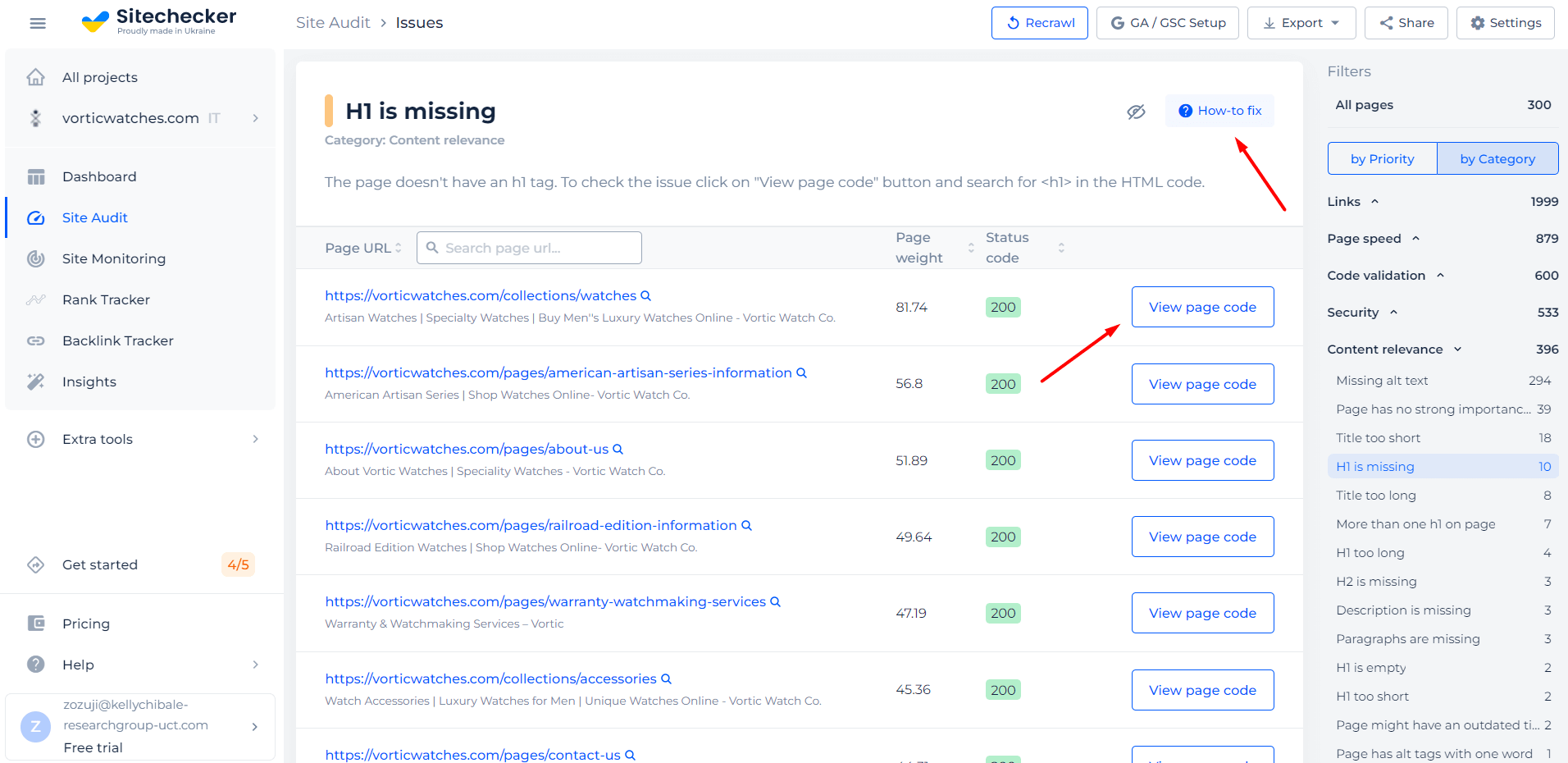
Task: Click the Get started diamond icon
Action: [x=36, y=564]
